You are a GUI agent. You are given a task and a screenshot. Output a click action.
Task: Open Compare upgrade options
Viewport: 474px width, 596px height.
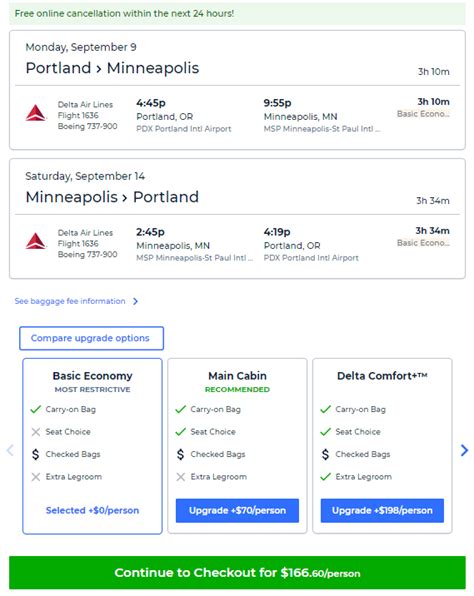92,338
